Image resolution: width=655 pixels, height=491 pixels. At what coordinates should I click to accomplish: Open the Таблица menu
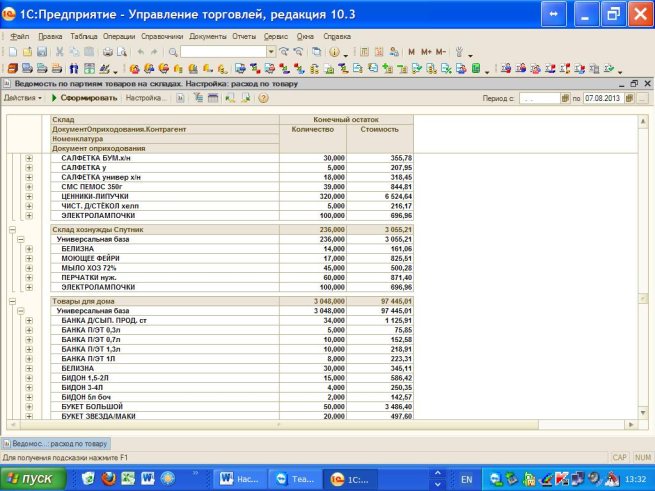(84, 36)
